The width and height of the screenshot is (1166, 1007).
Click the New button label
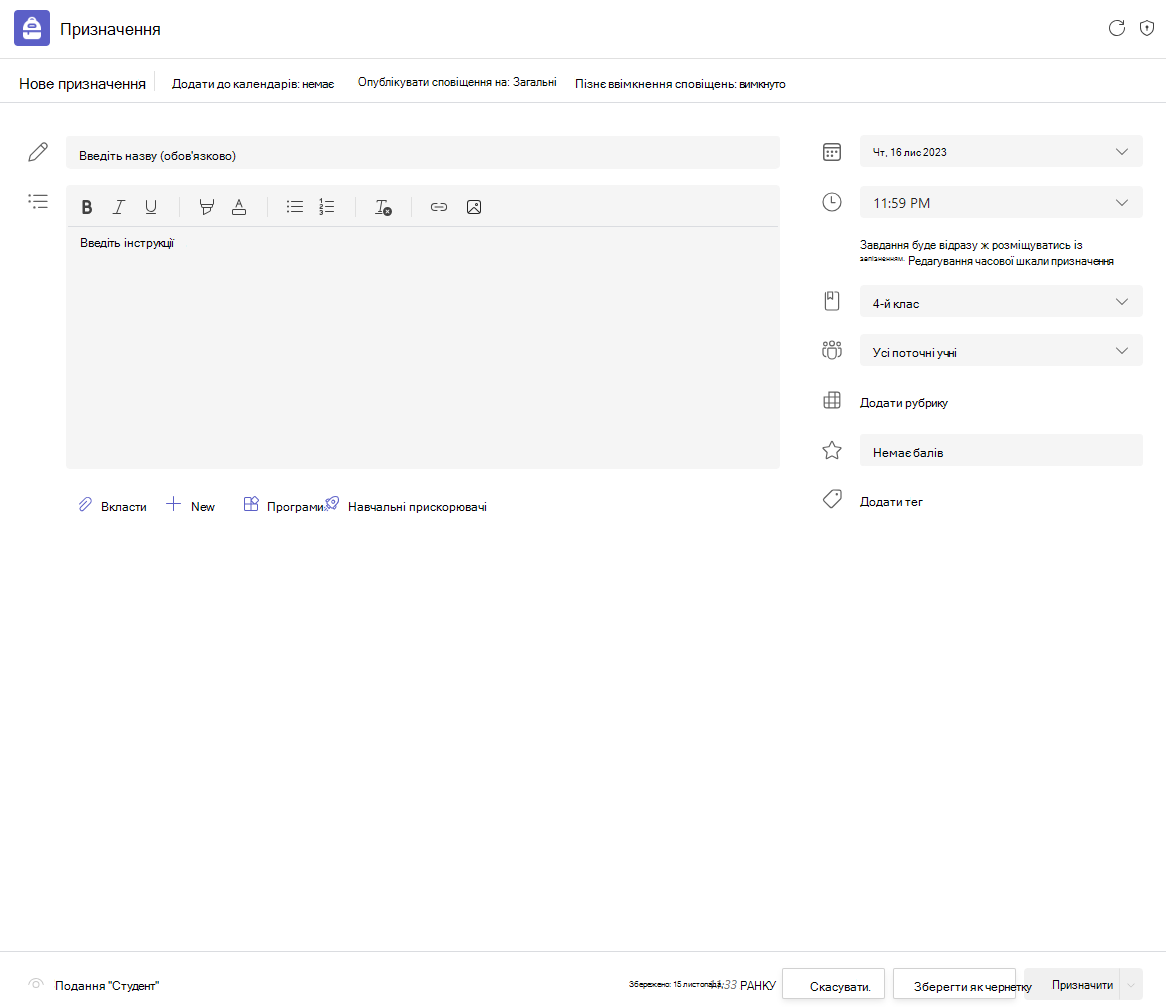tap(202, 506)
